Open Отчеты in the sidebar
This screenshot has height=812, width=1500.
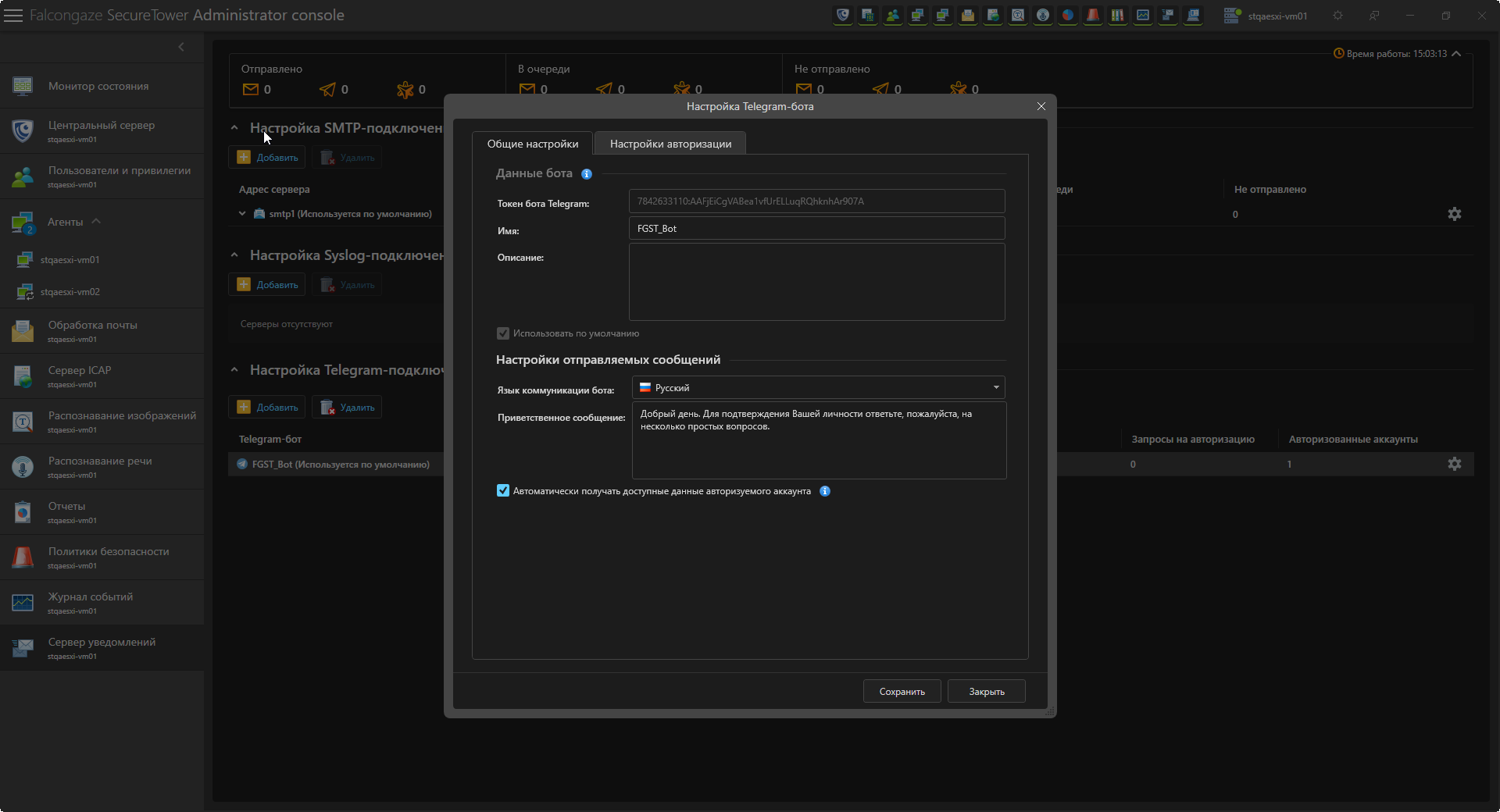[x=102, y=512]
